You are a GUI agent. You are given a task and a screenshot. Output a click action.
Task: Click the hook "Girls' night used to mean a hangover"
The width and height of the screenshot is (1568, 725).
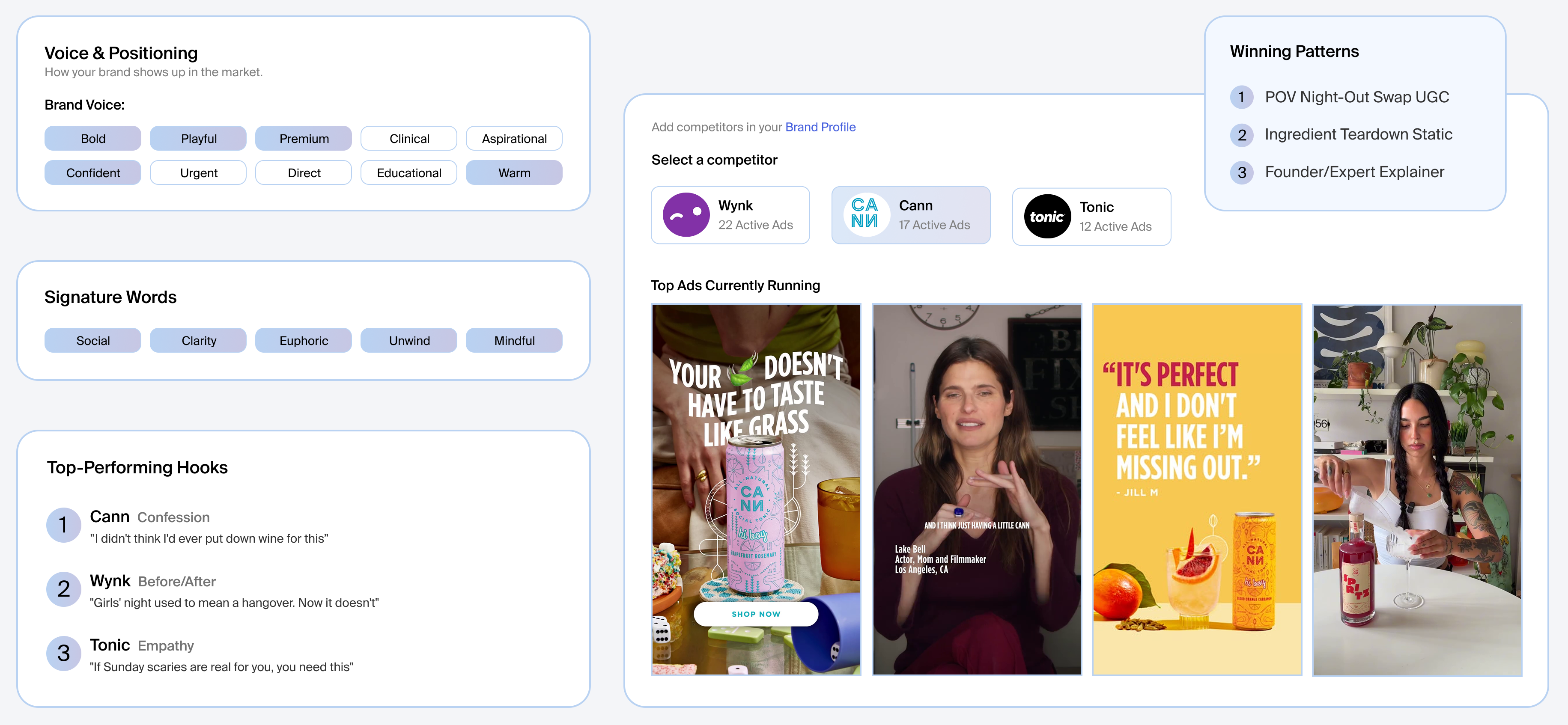234,603
